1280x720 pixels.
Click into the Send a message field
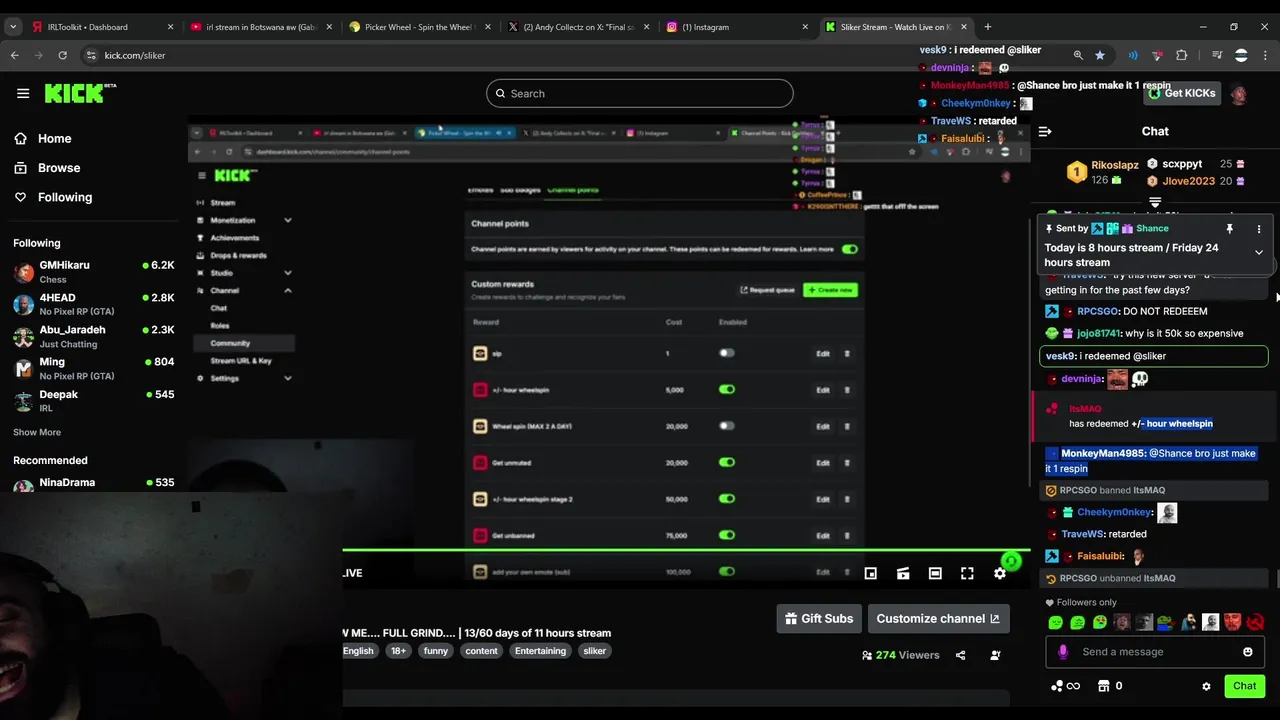pos(1155,652)
